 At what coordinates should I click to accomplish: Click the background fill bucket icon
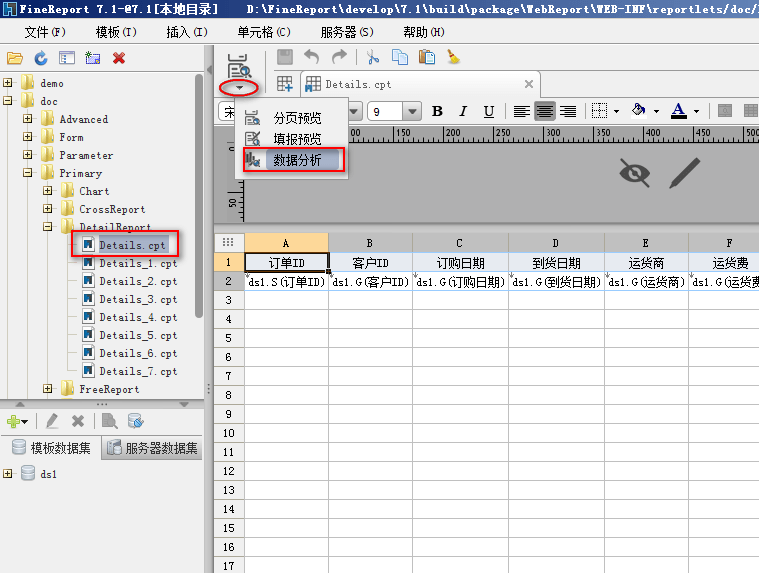[x=638, y=110]
